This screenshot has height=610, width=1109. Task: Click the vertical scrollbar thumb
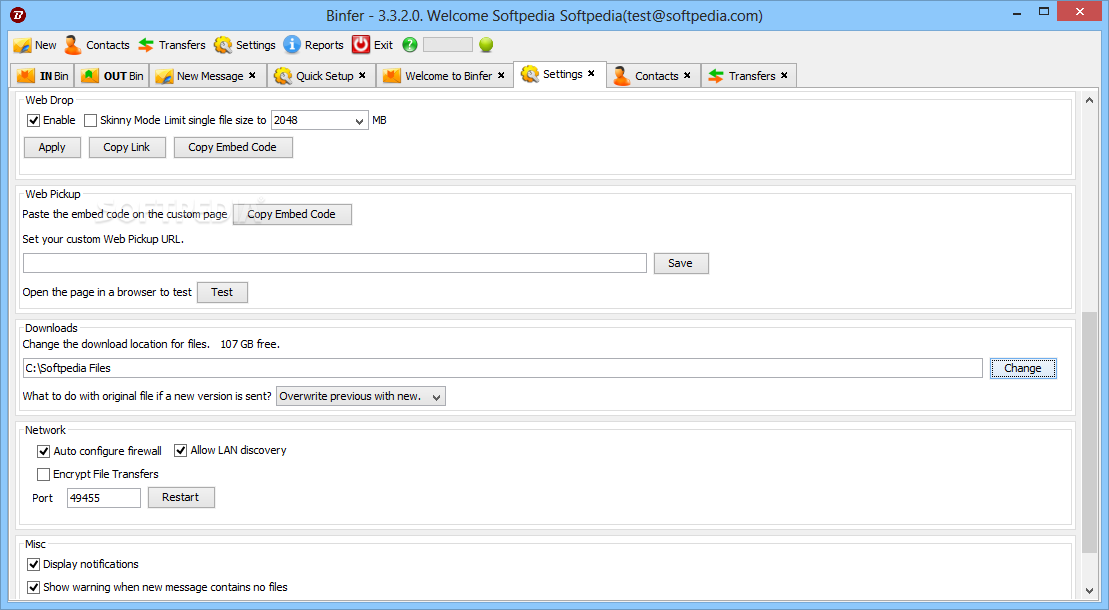tap(1089, 433)
